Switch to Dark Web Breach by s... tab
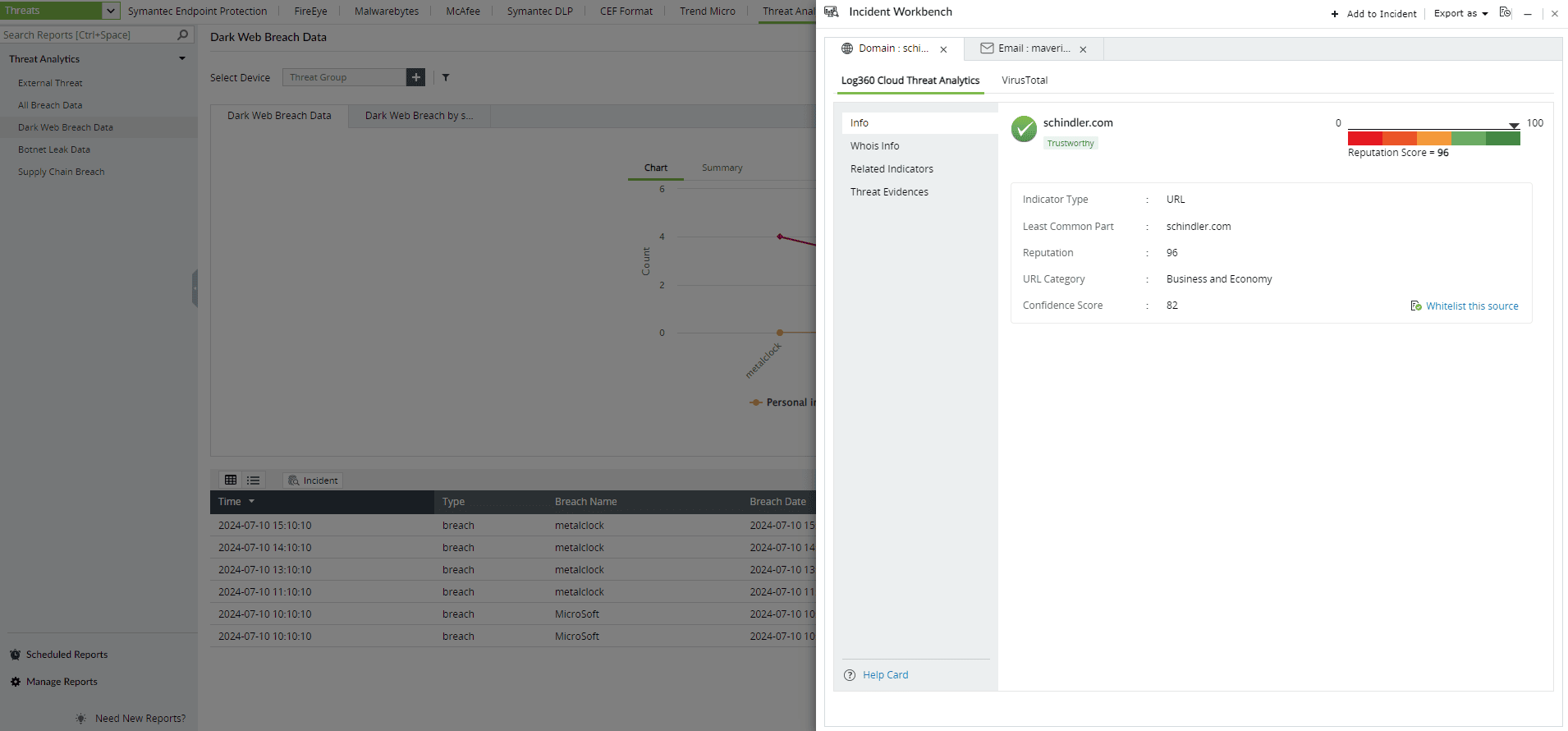 pyautogui.click(x=420, y=116)
